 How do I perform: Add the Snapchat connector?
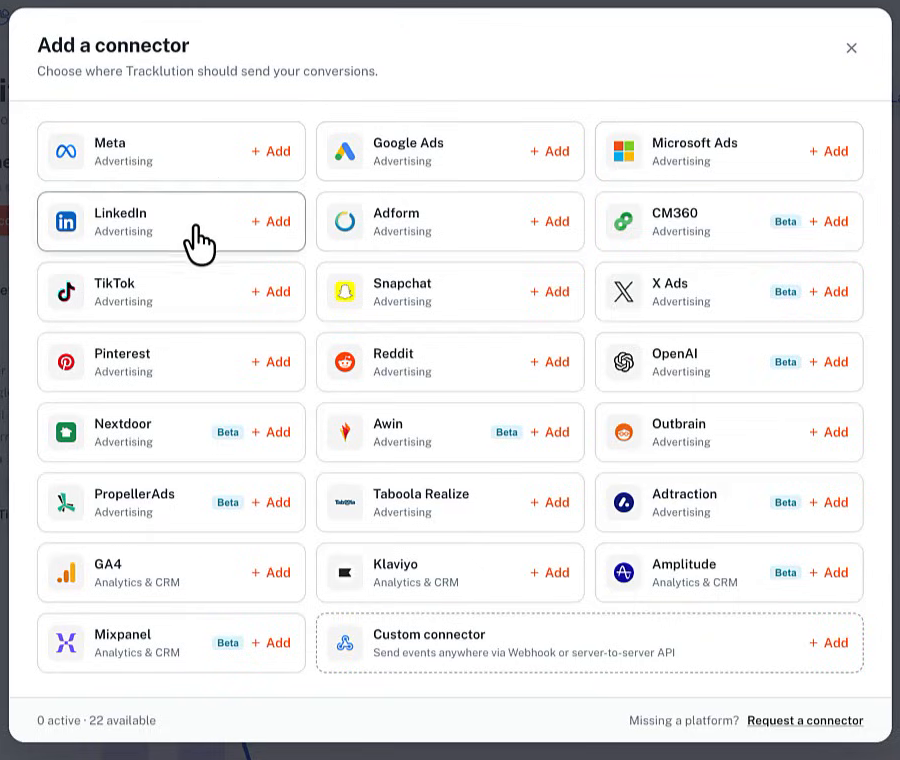[550, 292]
